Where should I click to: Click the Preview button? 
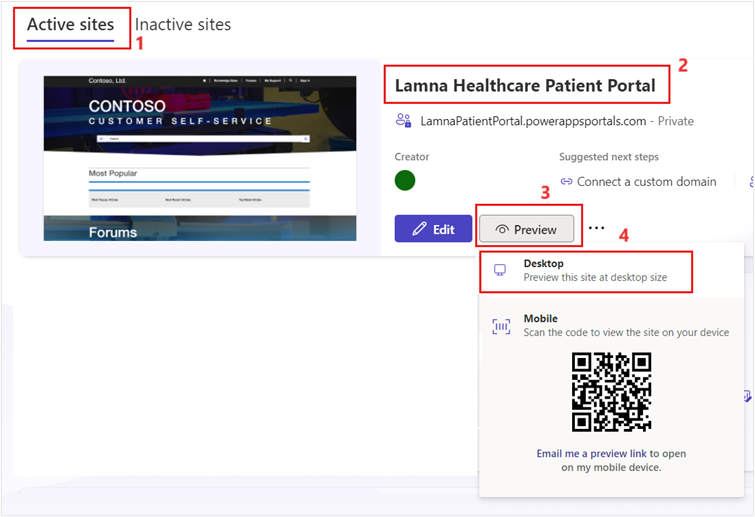click(527, 229)
